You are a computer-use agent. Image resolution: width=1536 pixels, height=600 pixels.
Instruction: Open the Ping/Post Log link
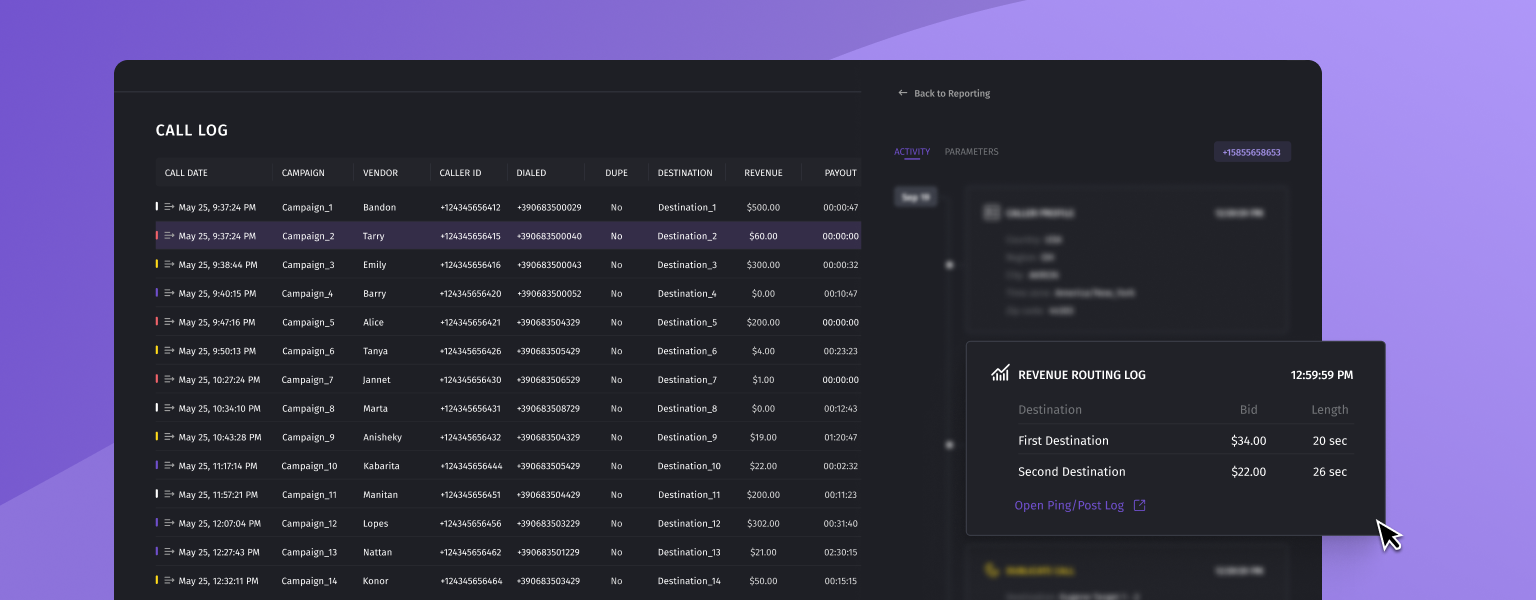(1069, 506)
